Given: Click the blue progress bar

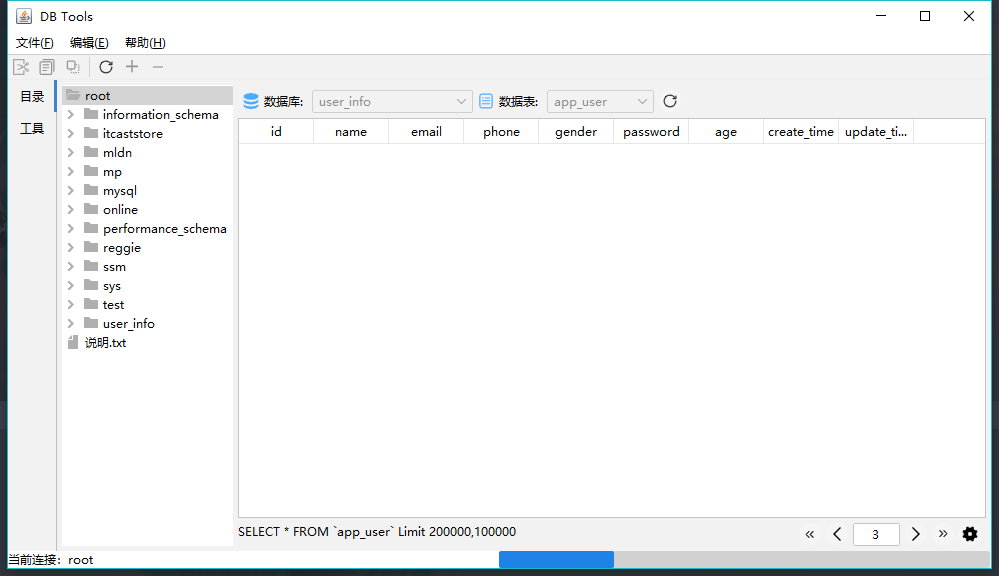Looking at the screenshot, I should pos(556,559).
